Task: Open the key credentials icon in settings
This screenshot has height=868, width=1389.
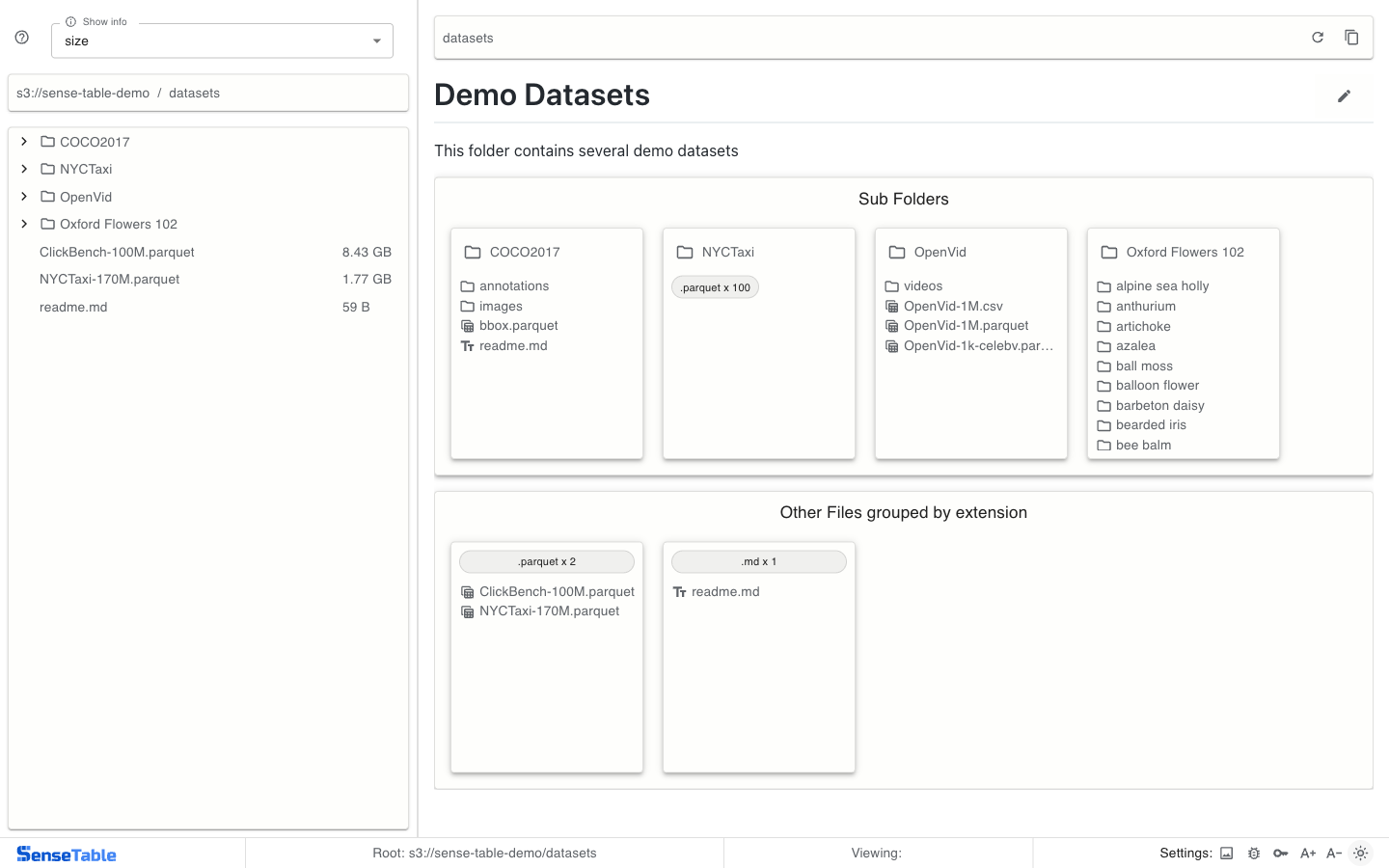Action: tap(1280, 854)
